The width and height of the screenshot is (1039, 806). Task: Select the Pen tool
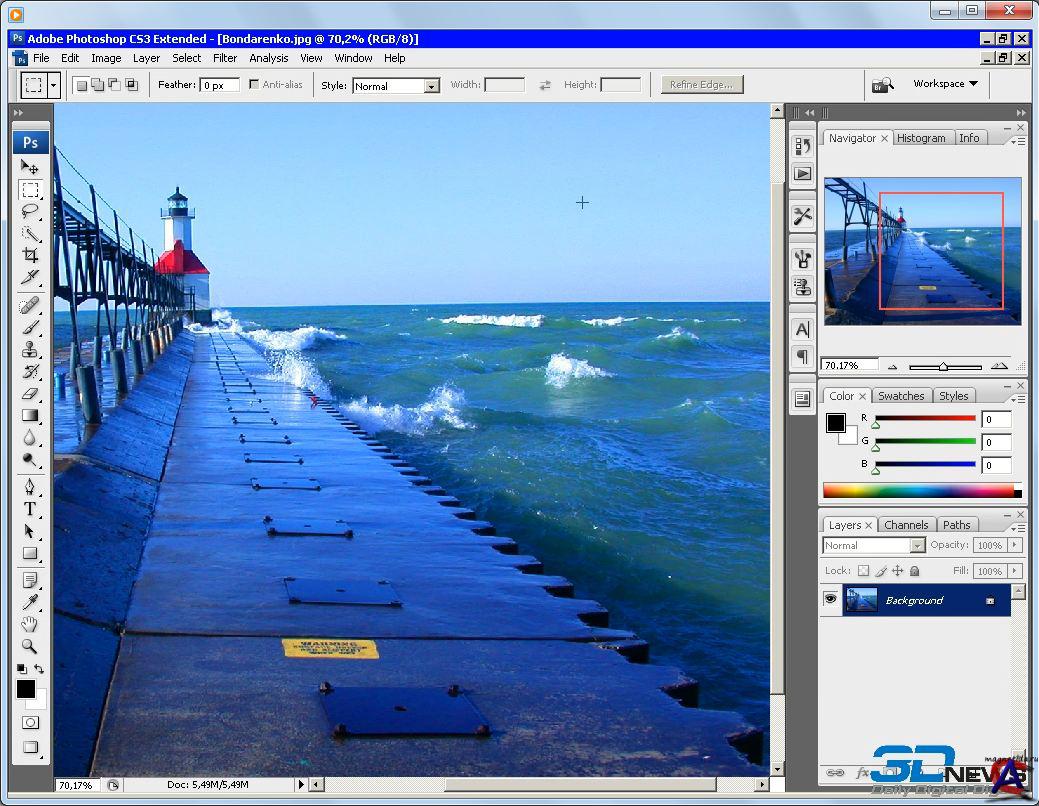(x=30, y=487)
